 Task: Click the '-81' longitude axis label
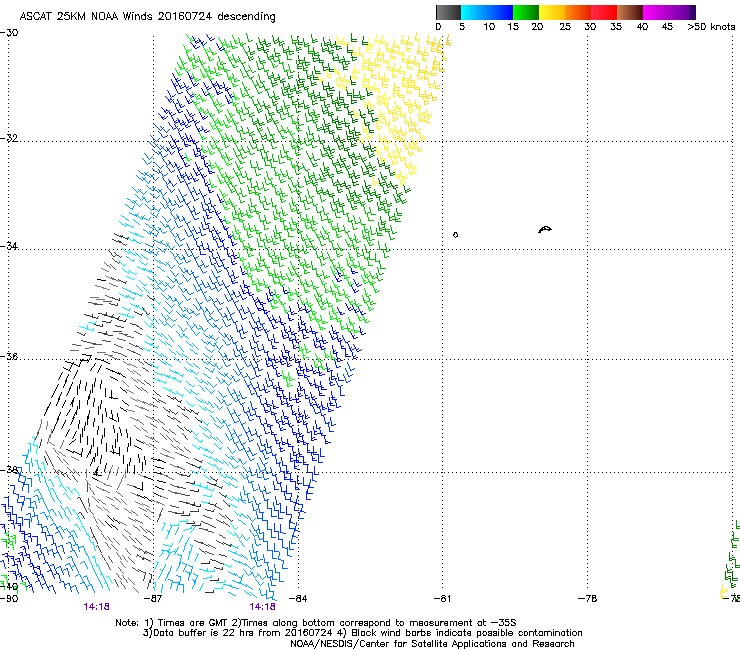pyautogui.click(x=442, y=599)
